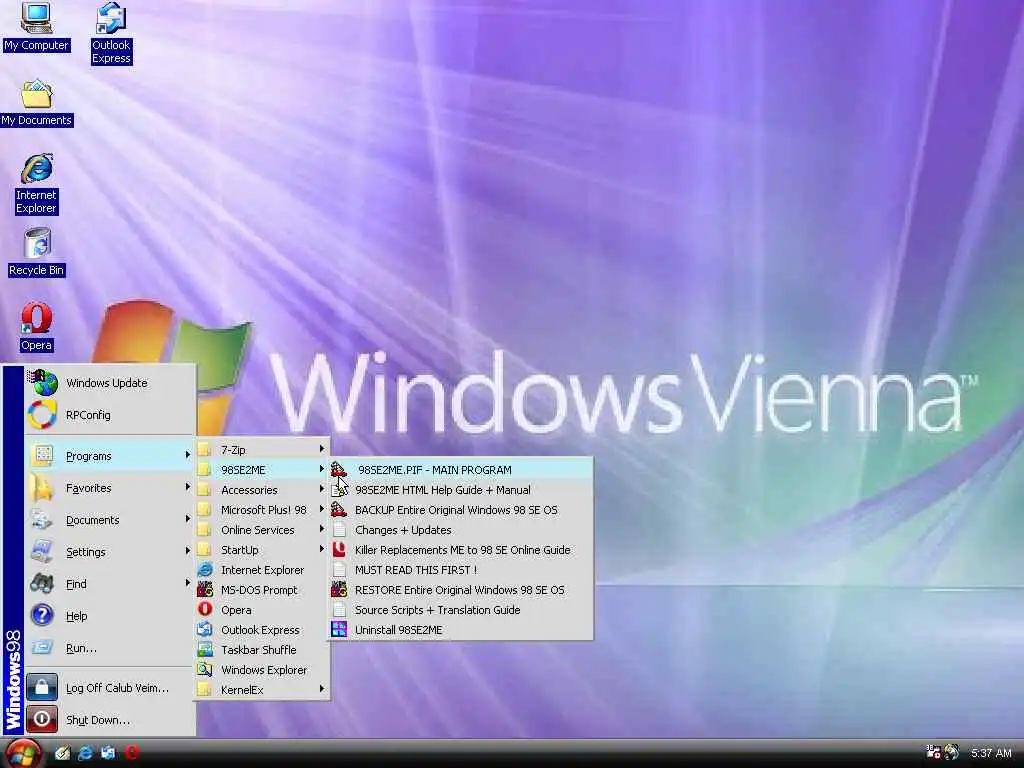Click the Windows Explorer label
Viewport: 1024px width, 768px height.
(264, 670)
